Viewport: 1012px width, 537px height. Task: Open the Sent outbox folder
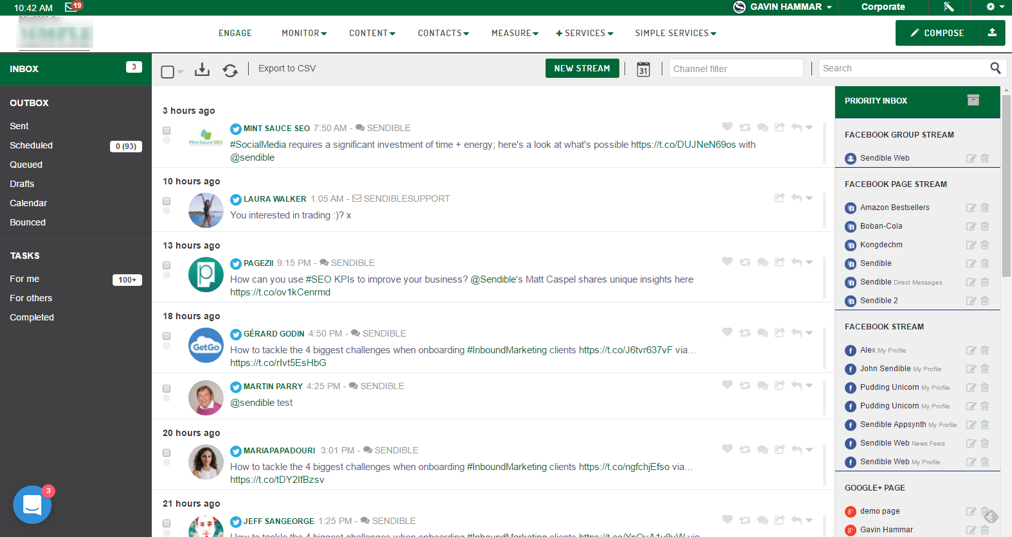[19, 126]
